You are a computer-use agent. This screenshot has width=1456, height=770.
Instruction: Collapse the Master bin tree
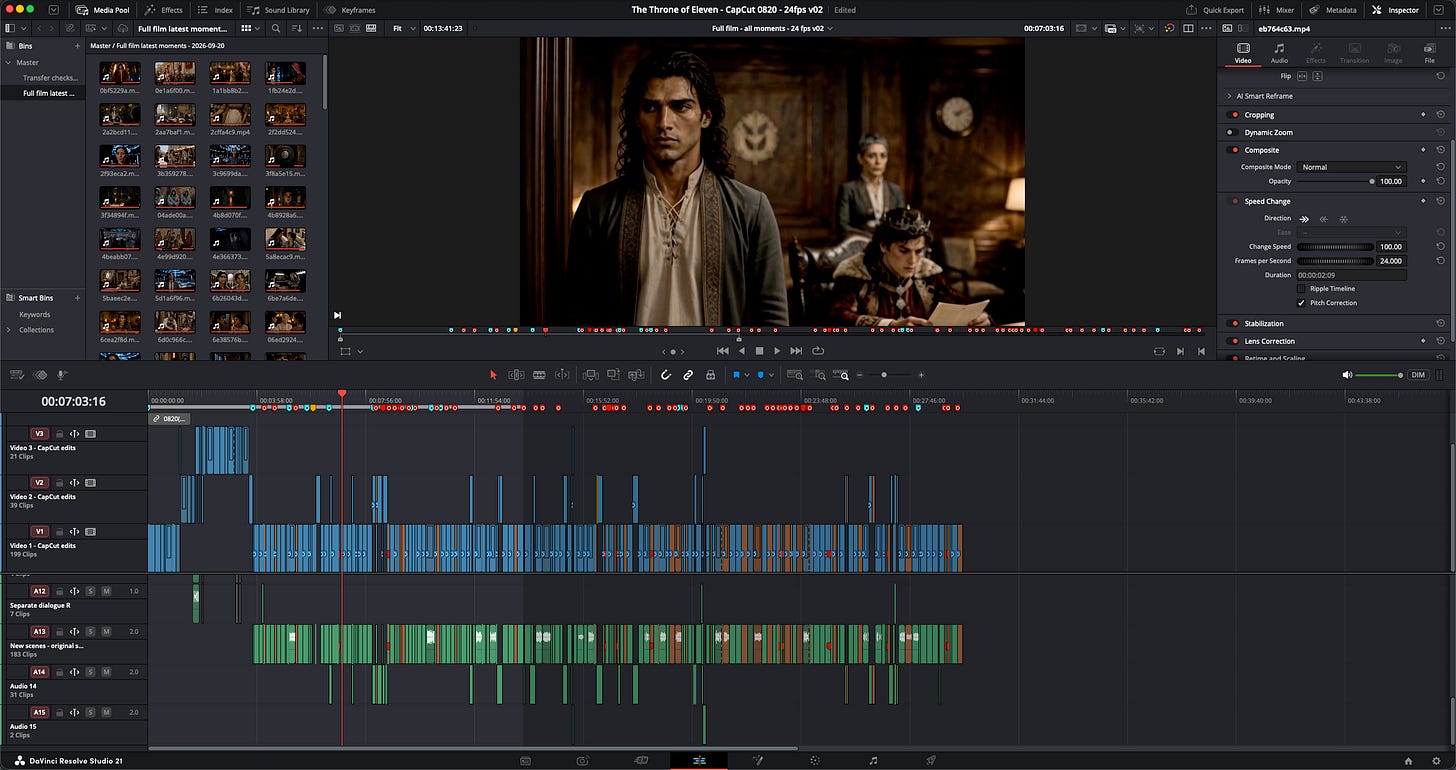pos(9,62)
